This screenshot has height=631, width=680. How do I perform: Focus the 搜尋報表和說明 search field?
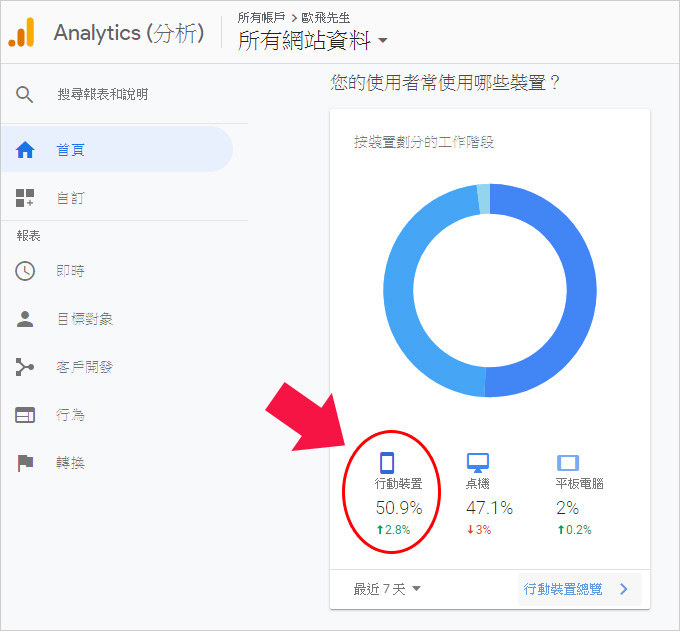[103, 94]
